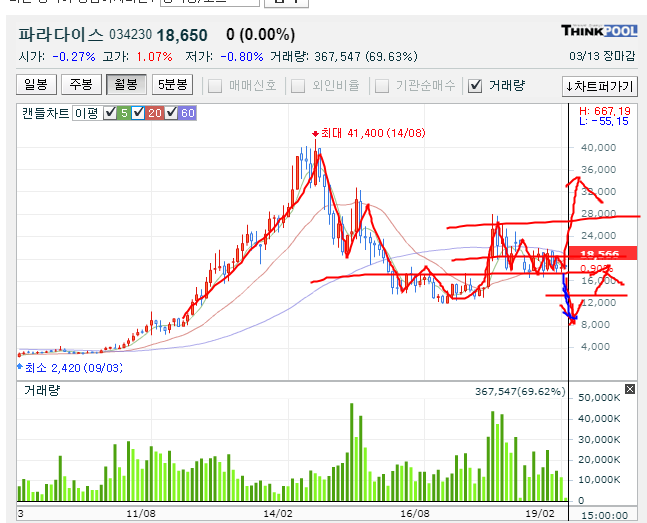Image resolution: width=647 pixels, height=523 pixels.
Task: Click the 최대 41,400 (14/08) marker
Action: pyautogui.click(x=369, y=133)
